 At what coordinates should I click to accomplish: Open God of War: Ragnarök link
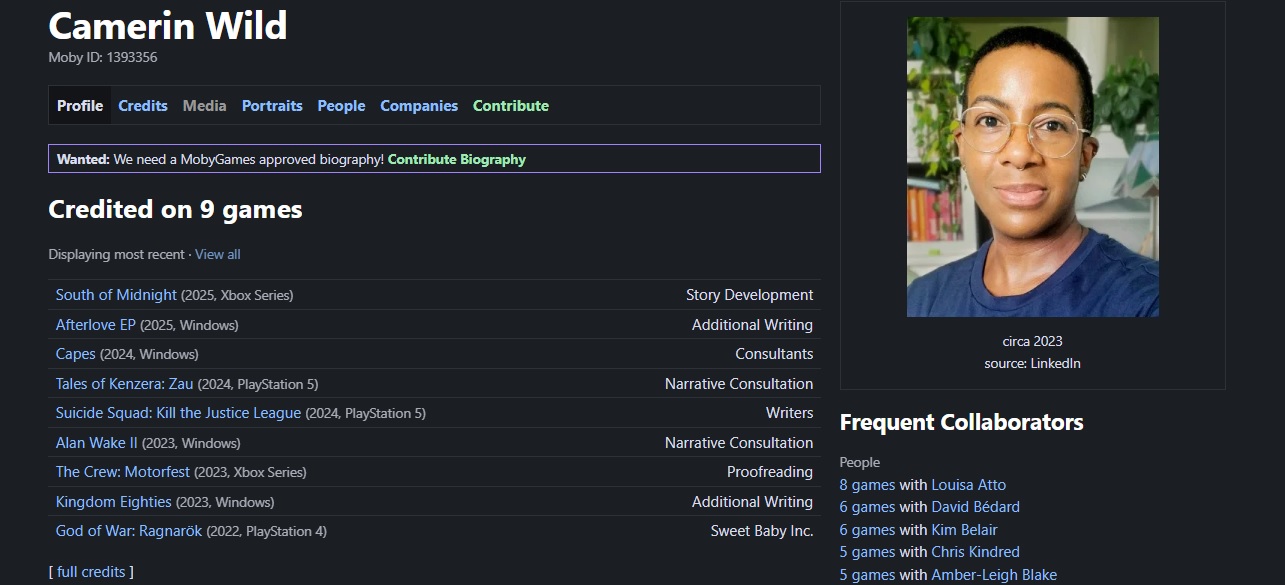coord(129,531)
